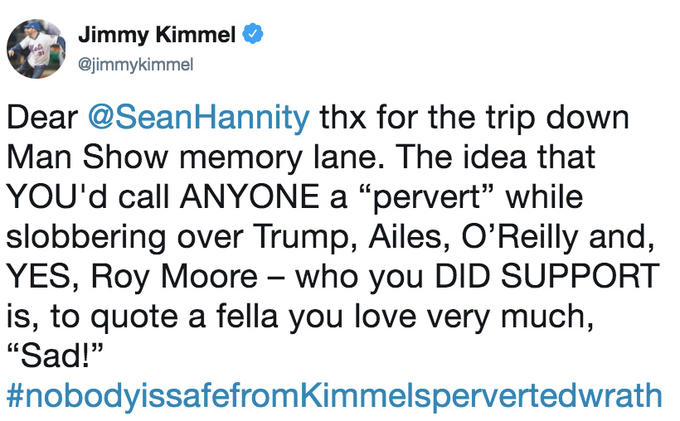Viewport: 680px width, 421px height.
Task: Click the quoted word "pervert" in tweet
Action: click(428, 198)
